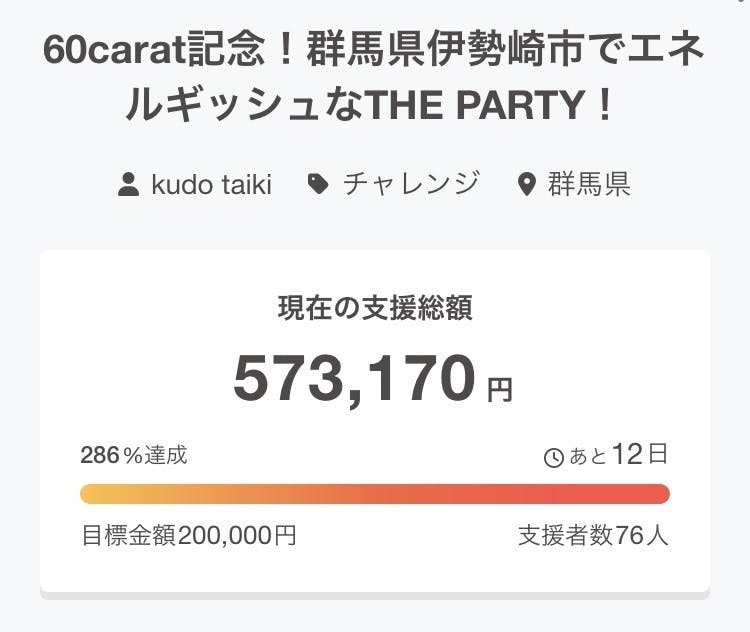This screenshot has height=632, width=750.
Task: Click the title's second line ending in THE PARTY
Action: pos(375,104)
